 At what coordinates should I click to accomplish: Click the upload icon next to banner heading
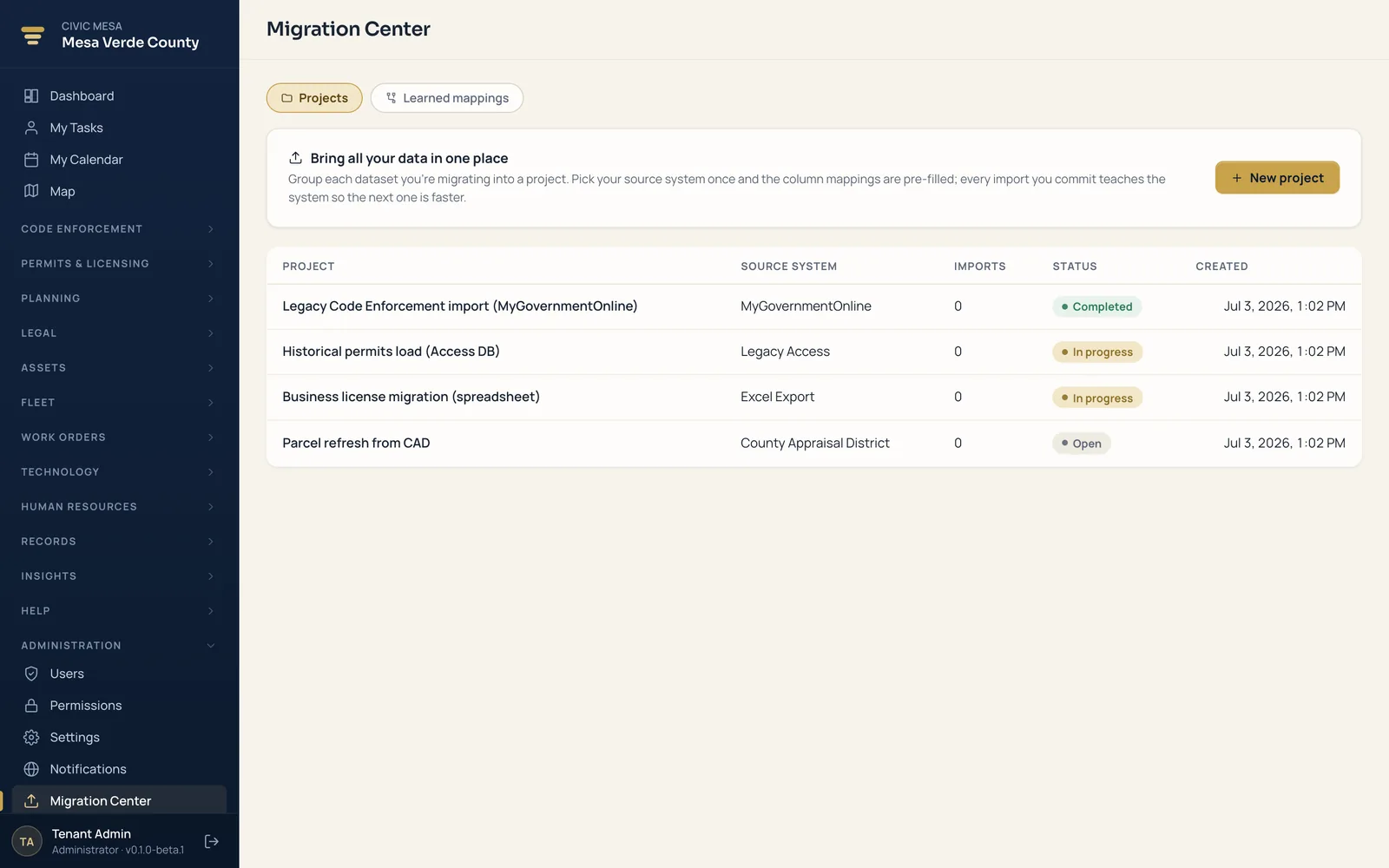(295, 157)
